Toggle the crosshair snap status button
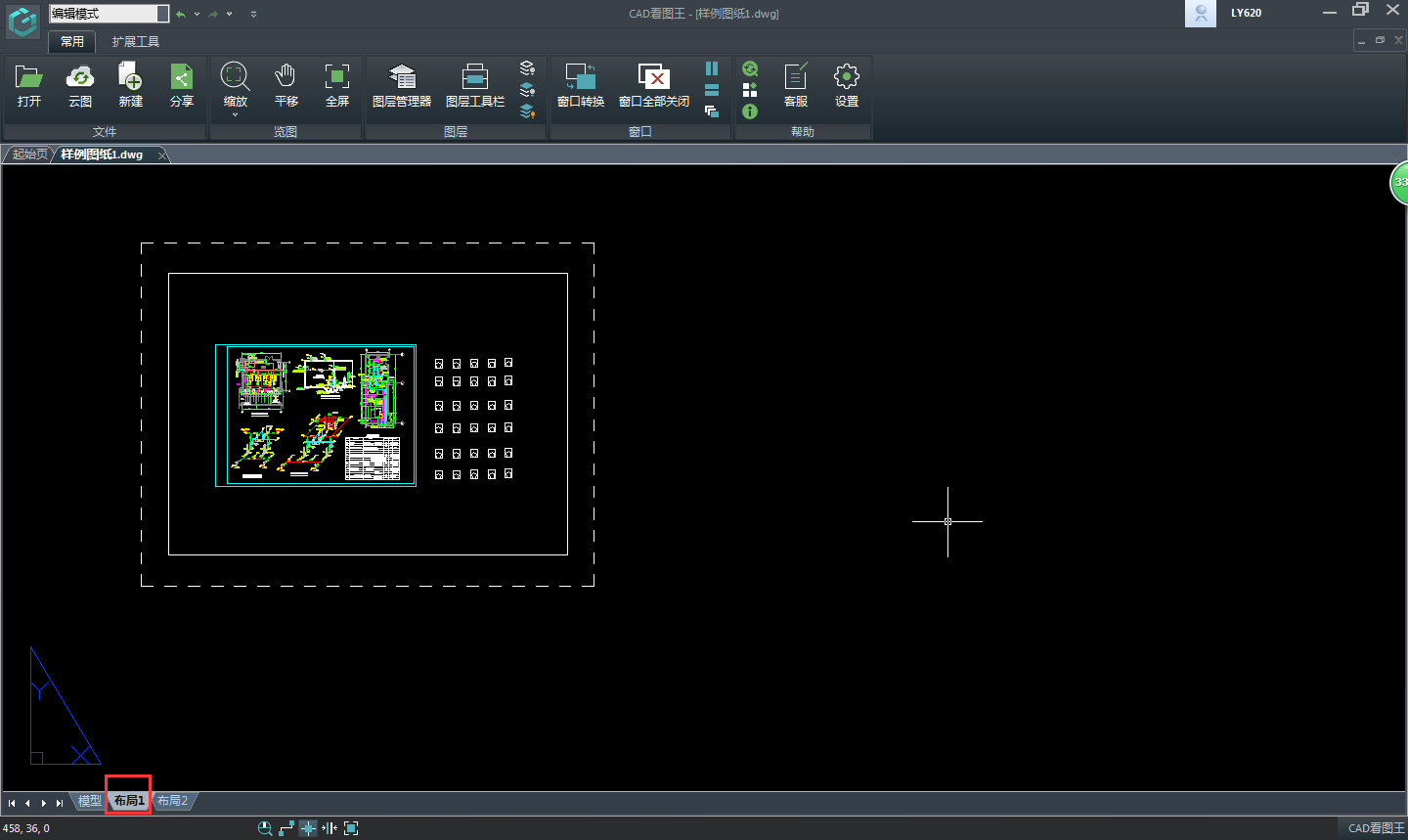Viewport: 1408px width, 840px height. pos(308,828)
